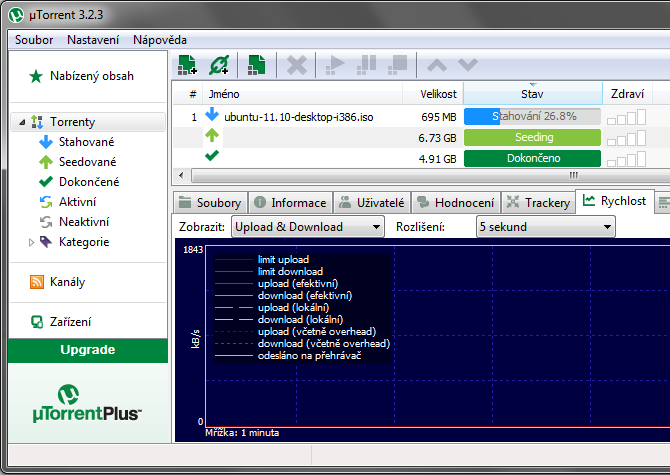Click the Add Torrent toolbar icon
The width and height of the screenshot is (670, 475).
pyautogui.click(x=187, y=65)
